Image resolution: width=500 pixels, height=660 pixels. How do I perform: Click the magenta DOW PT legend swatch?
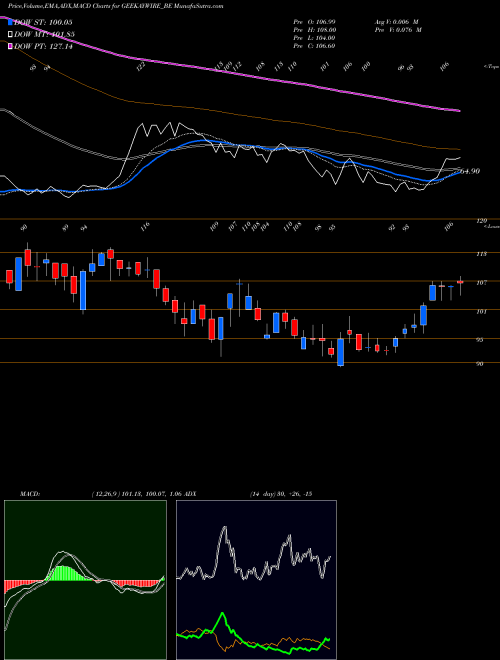11,46
